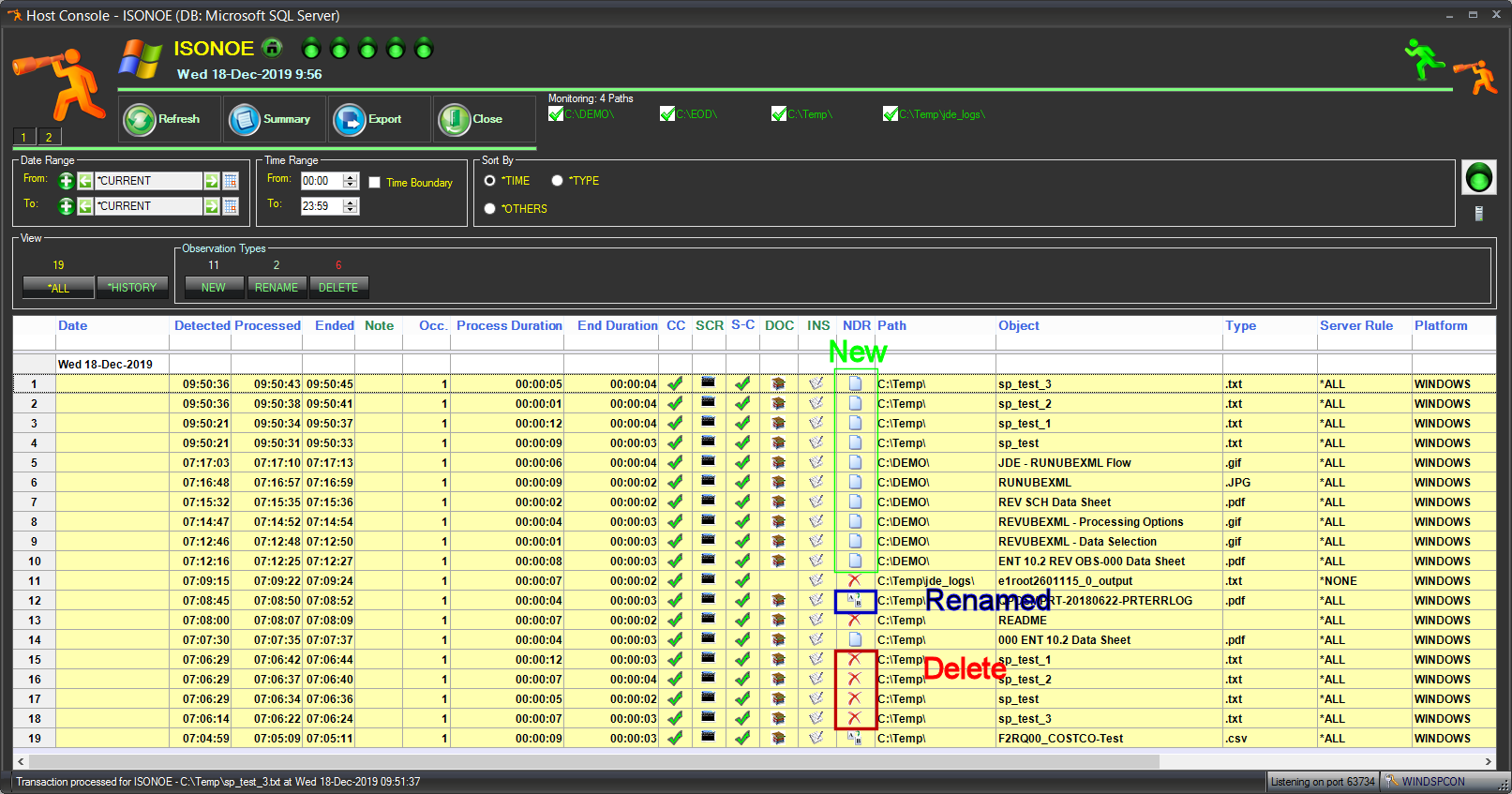Click green plus icon in Date Range To row
This screenshot has height=794, width=1512.
coord(66,206)
